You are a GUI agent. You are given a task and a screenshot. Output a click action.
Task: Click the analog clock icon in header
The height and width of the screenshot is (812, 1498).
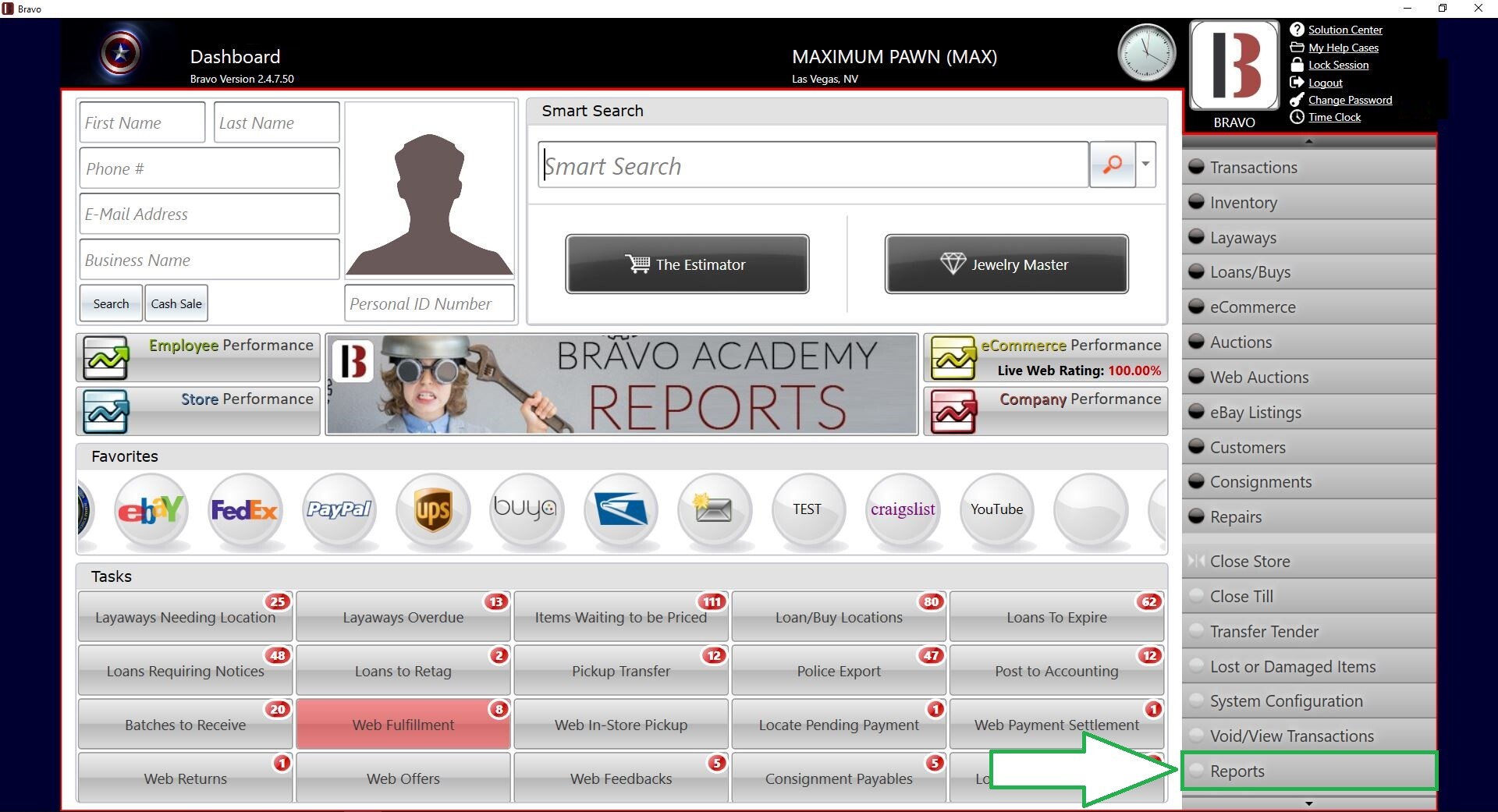click(x=1146, y=53)
